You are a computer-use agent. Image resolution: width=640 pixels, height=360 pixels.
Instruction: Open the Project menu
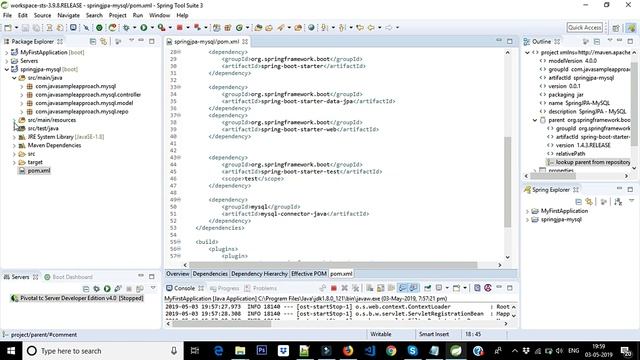[x=118, y=15]
